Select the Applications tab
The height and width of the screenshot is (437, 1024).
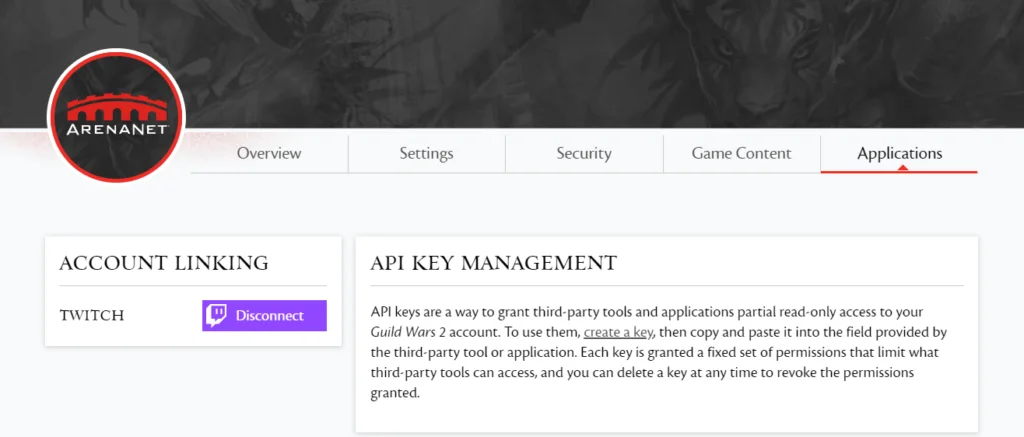[899, 154]
